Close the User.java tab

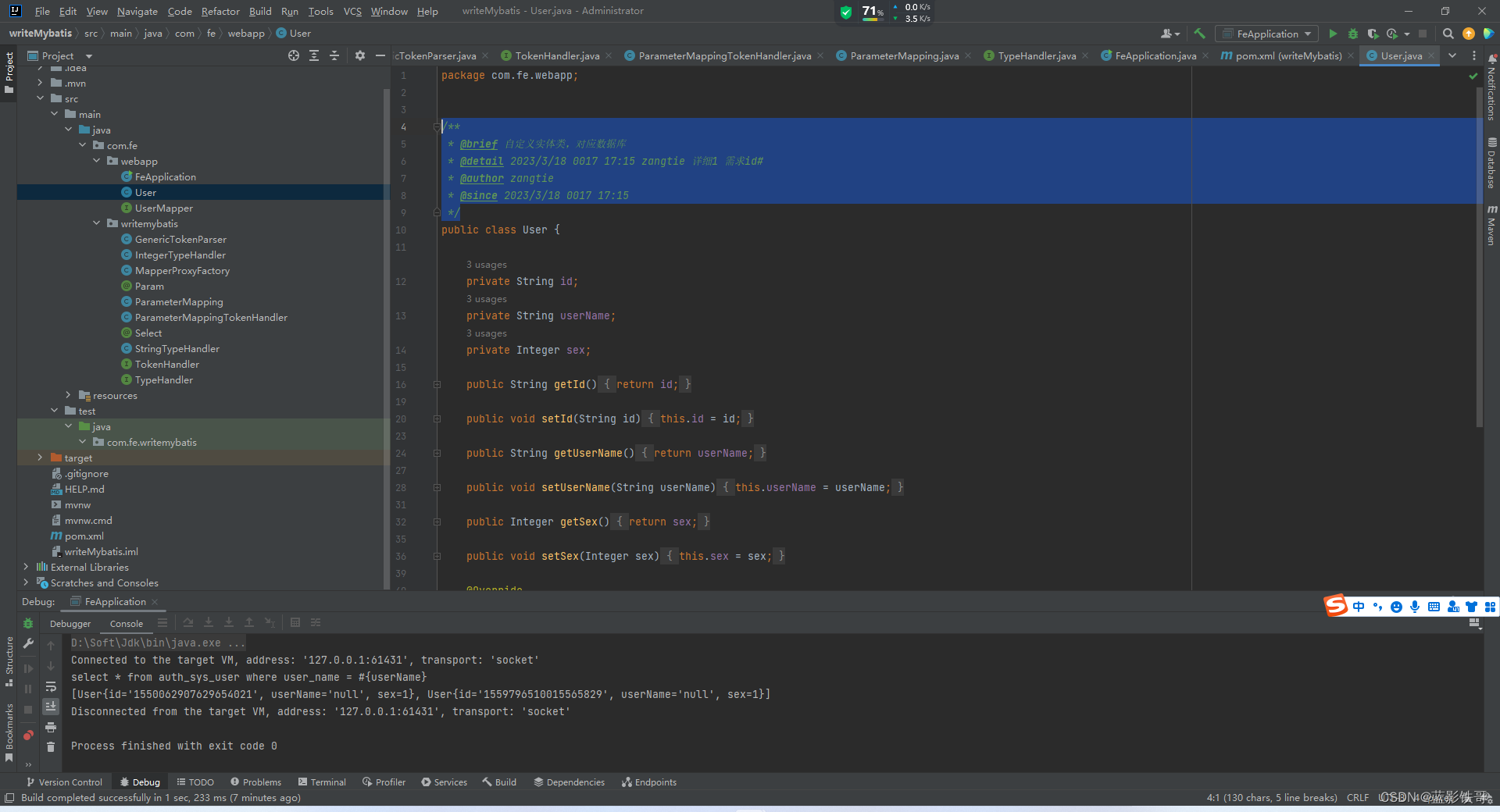click(1431, 55)
